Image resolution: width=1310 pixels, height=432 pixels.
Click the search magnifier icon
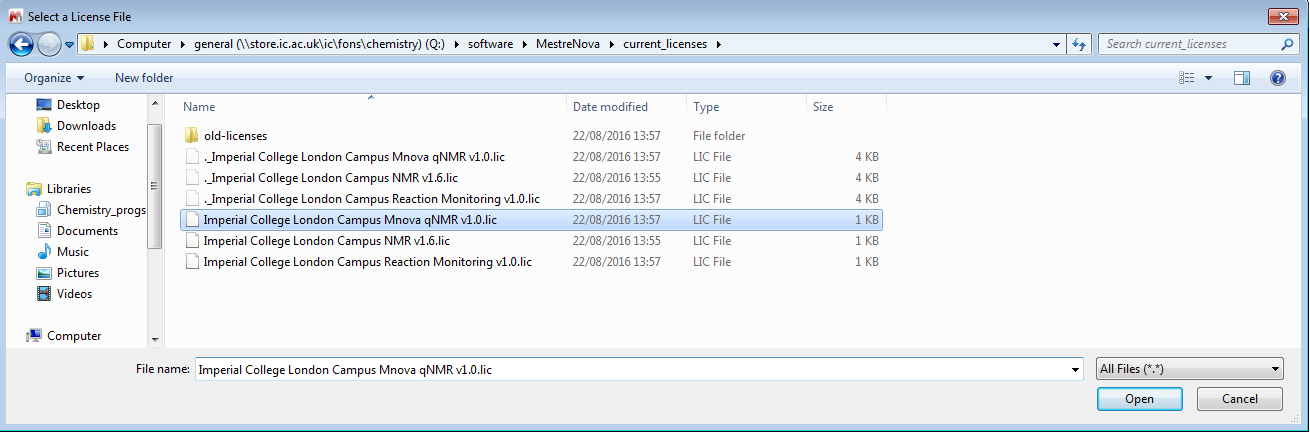pos(1287,44)
